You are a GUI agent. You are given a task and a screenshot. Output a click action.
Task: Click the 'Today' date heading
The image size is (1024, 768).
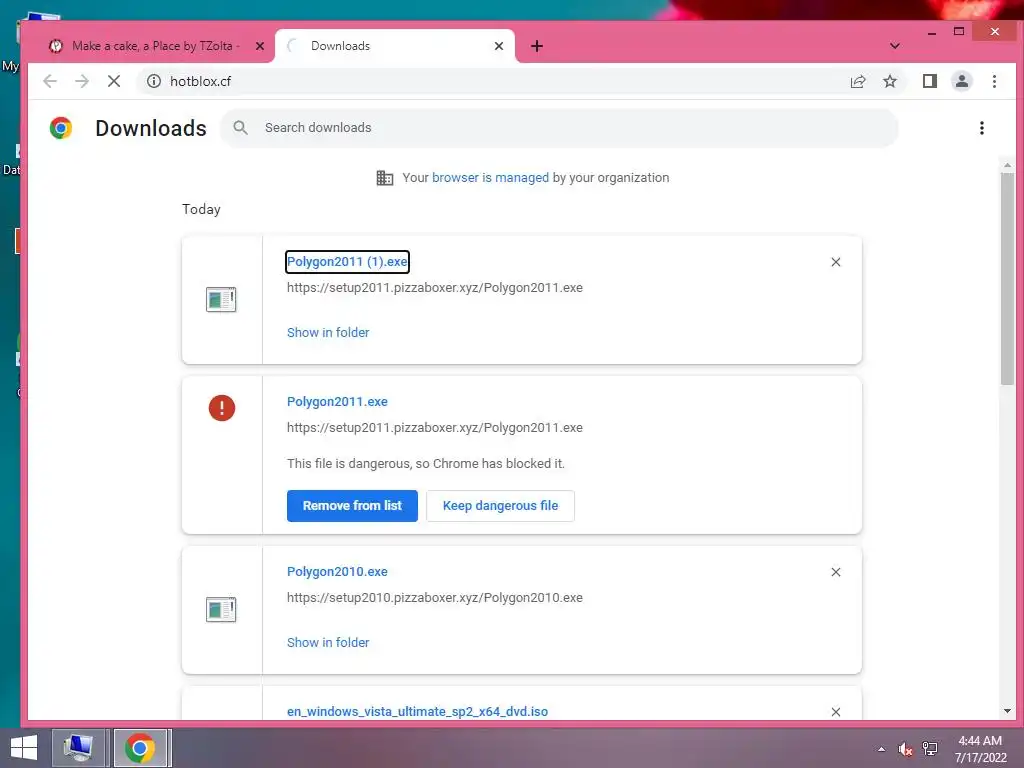pyautogui.click(x=201, y=209)
